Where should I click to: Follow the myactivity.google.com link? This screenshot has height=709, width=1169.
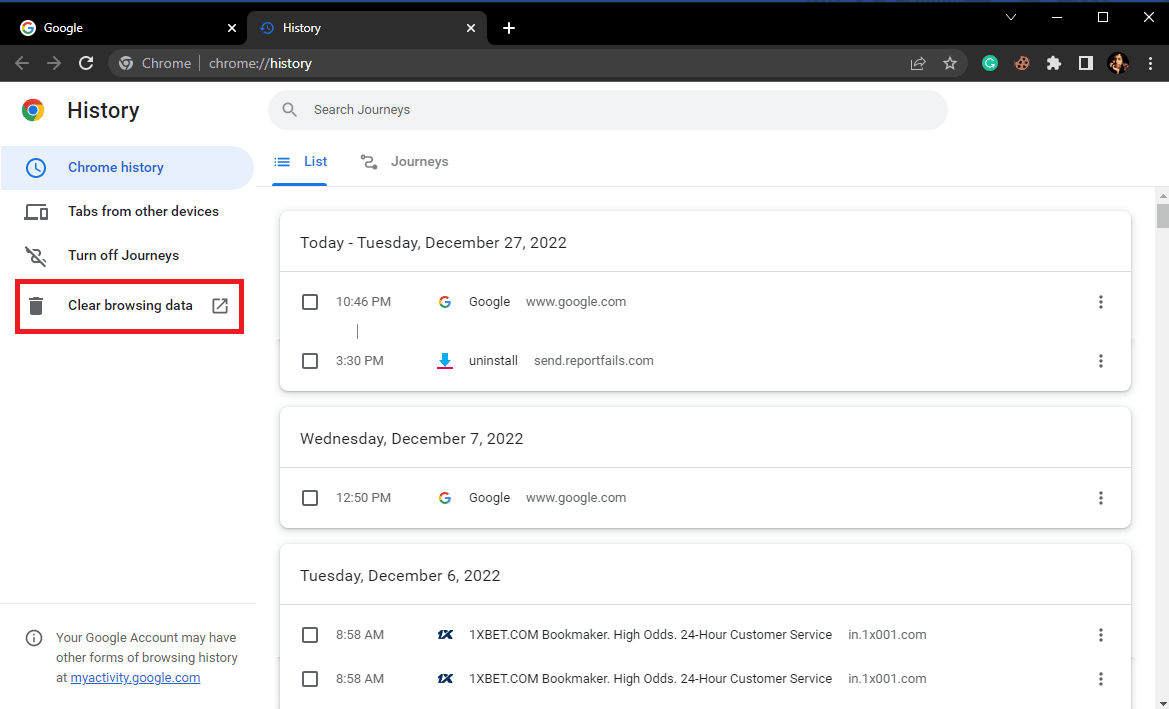point(135,678)
